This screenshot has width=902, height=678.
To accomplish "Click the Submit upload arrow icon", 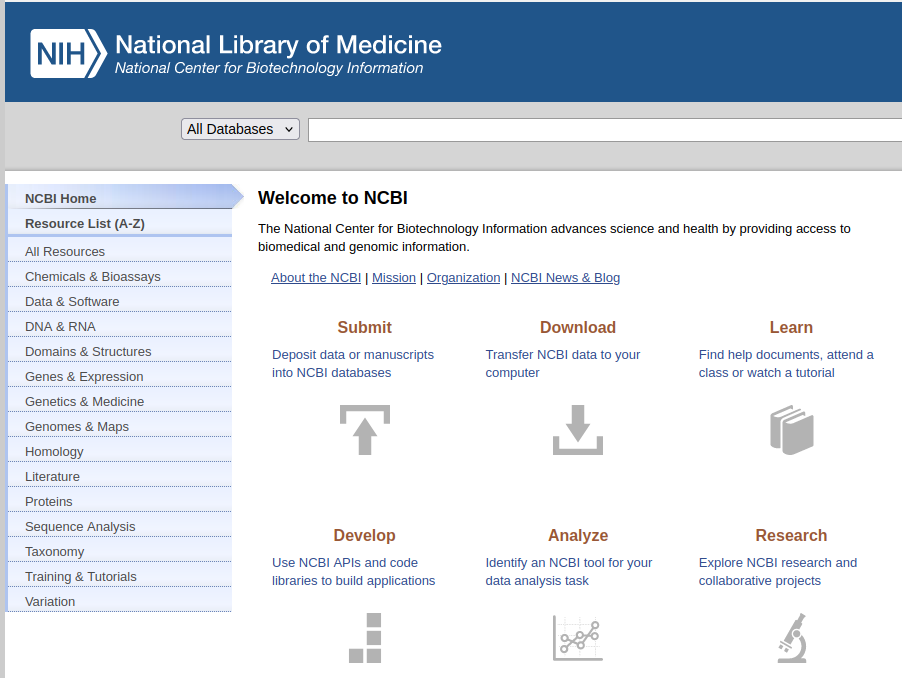I will point(364,430).
